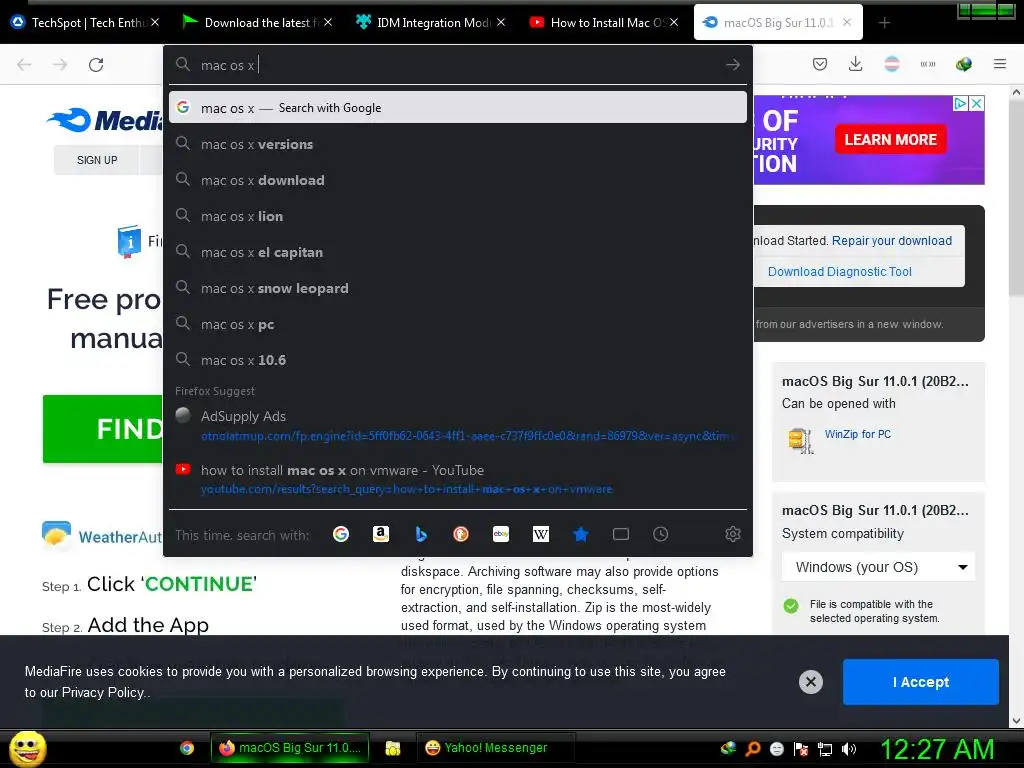Screen dimensions: 1024x768
Task: Open the Pocket save icon
Action: (820, 64)
